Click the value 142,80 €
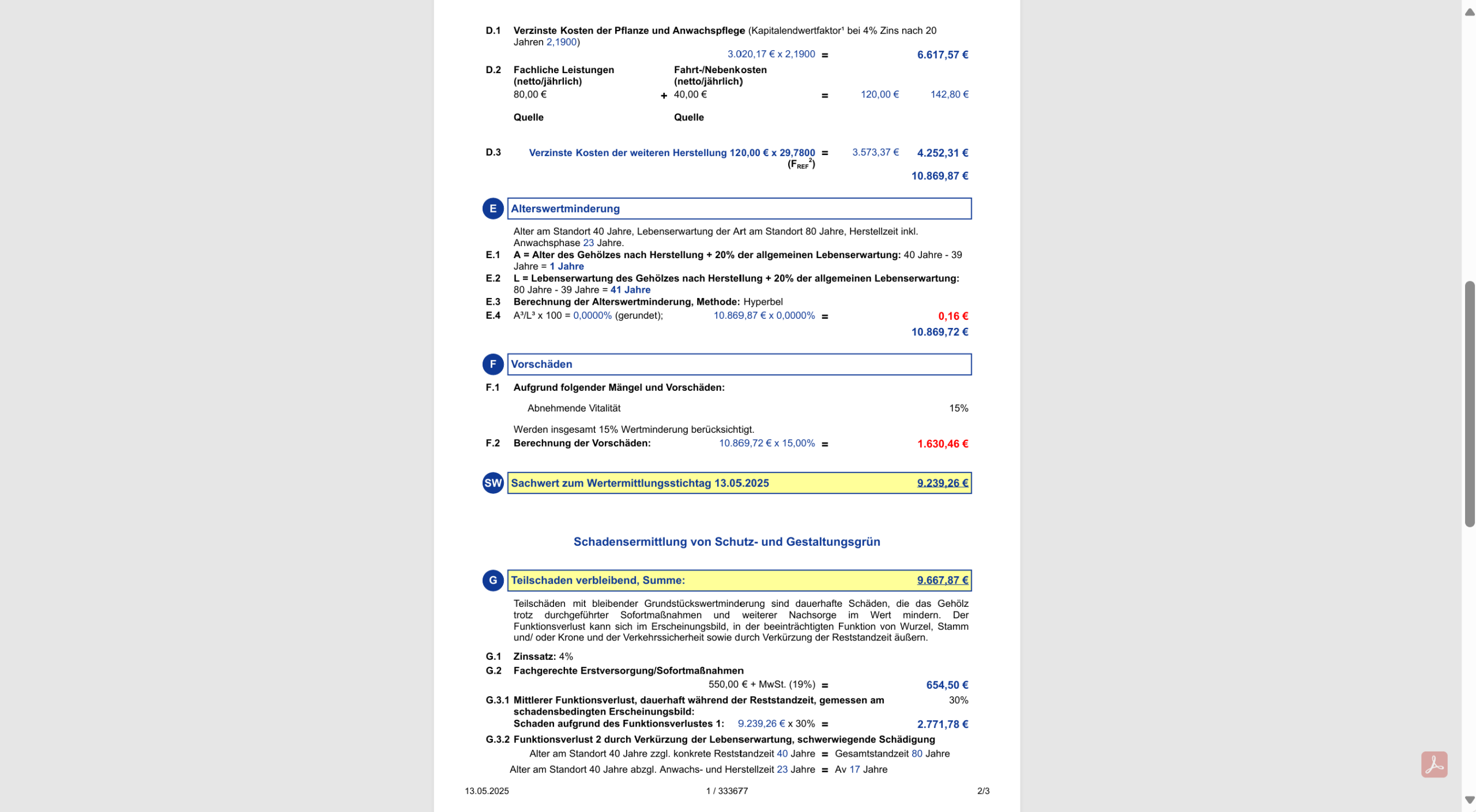The image size is (1476, 812). pos(949,95)
